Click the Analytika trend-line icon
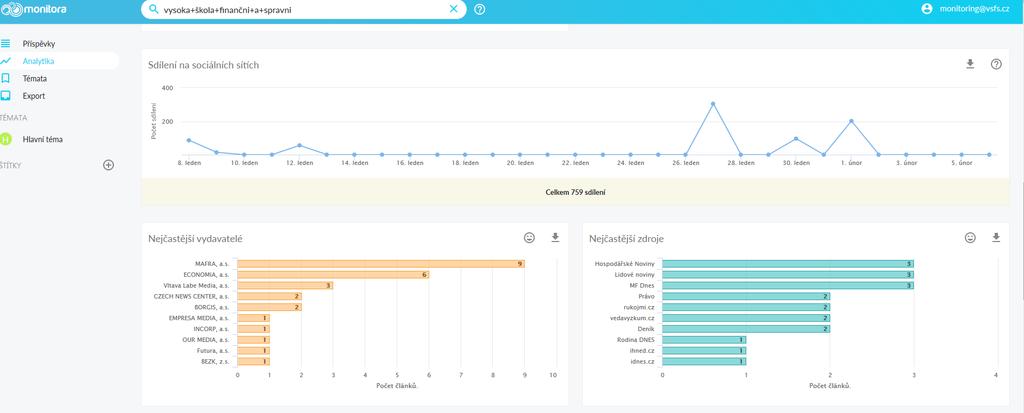 pyautogui.click(x=5, y=61)
